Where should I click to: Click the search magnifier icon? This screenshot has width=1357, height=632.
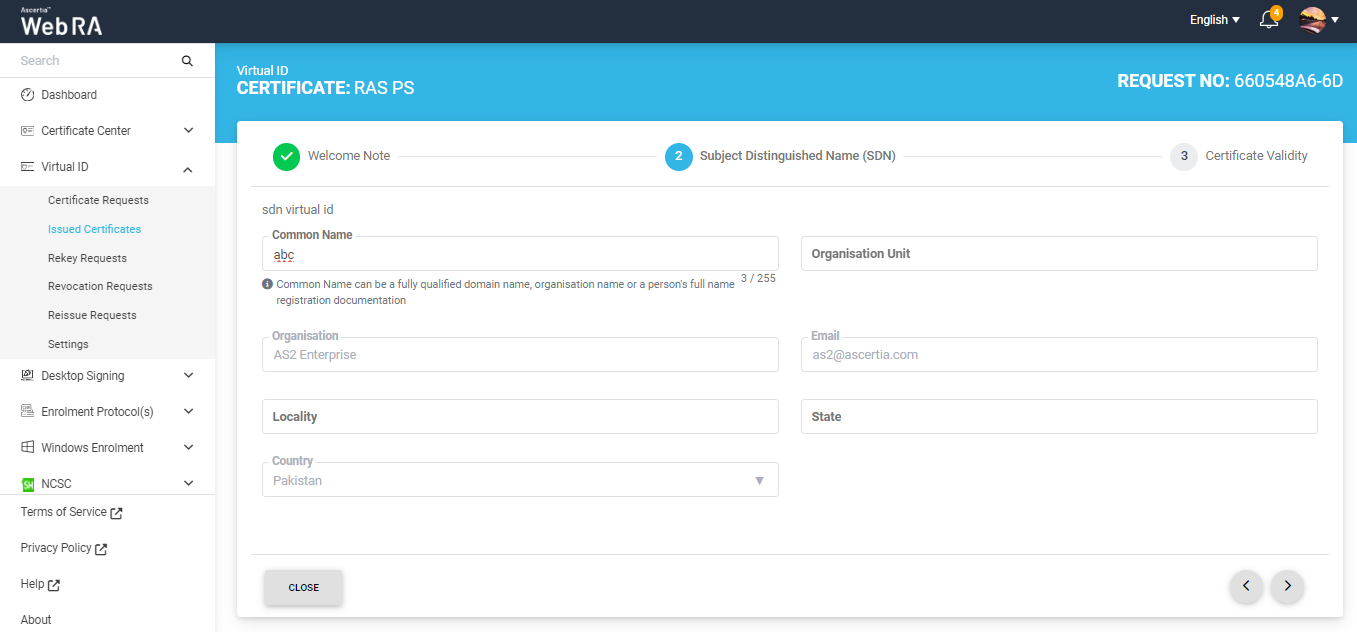[187, 61]
